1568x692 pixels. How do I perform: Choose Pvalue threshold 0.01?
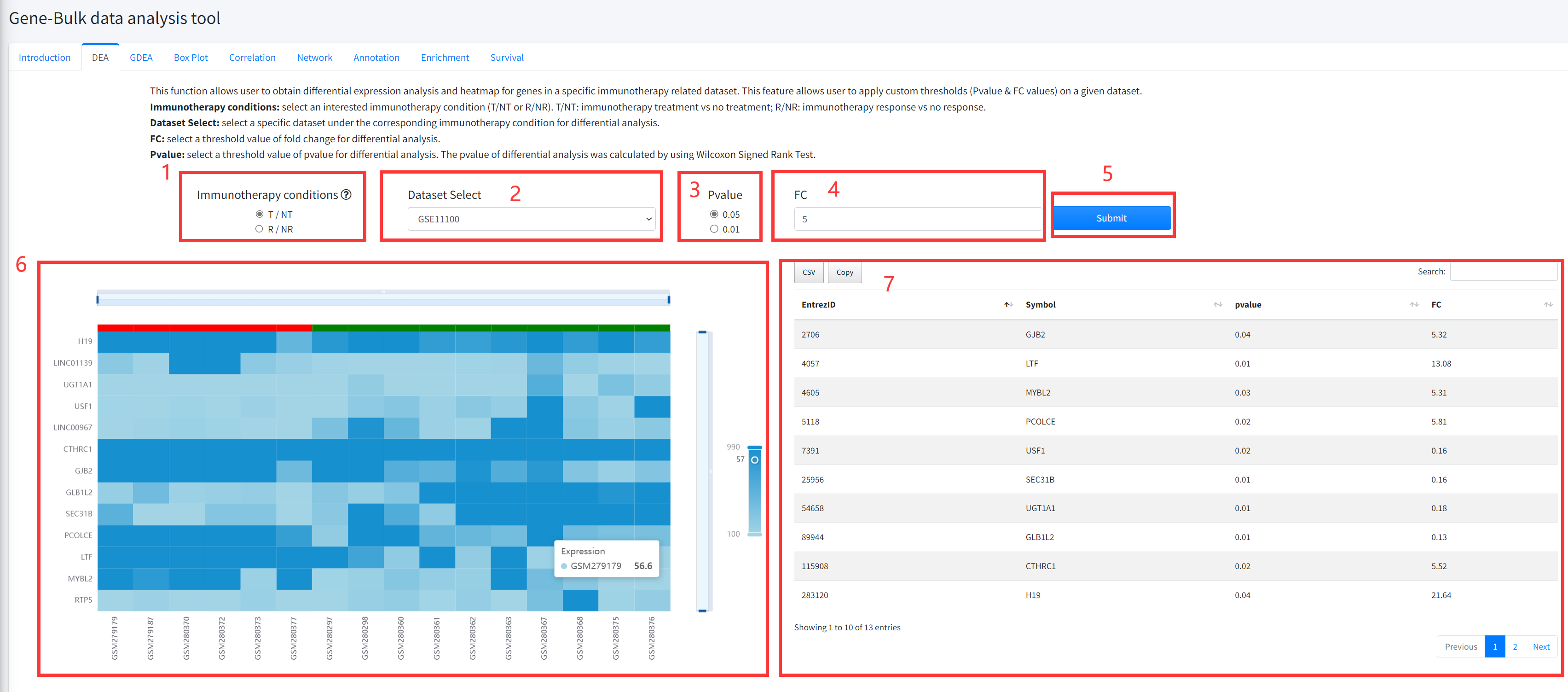point(714,229)
